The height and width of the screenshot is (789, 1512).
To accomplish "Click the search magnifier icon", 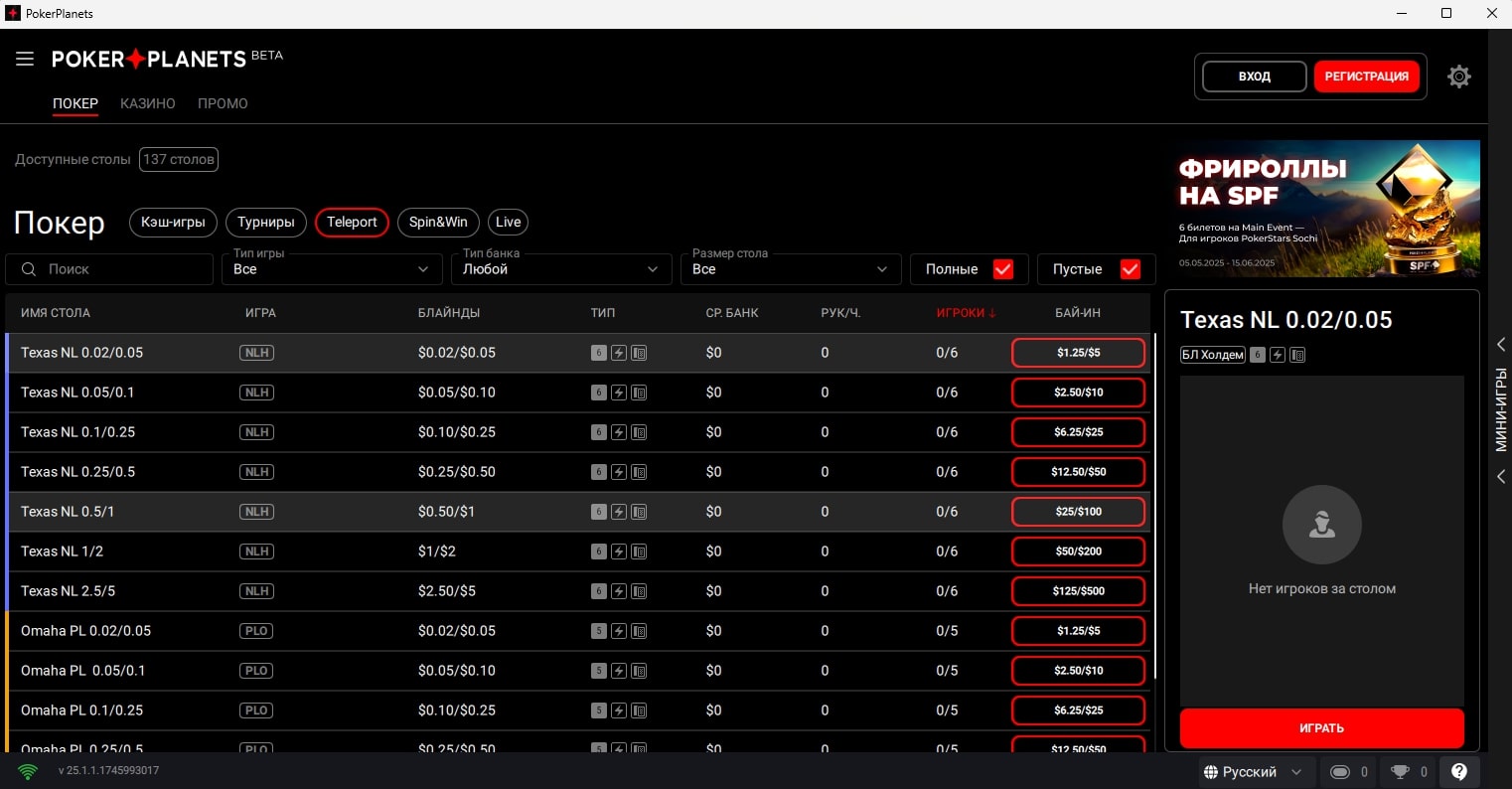I will pos(29,269).
